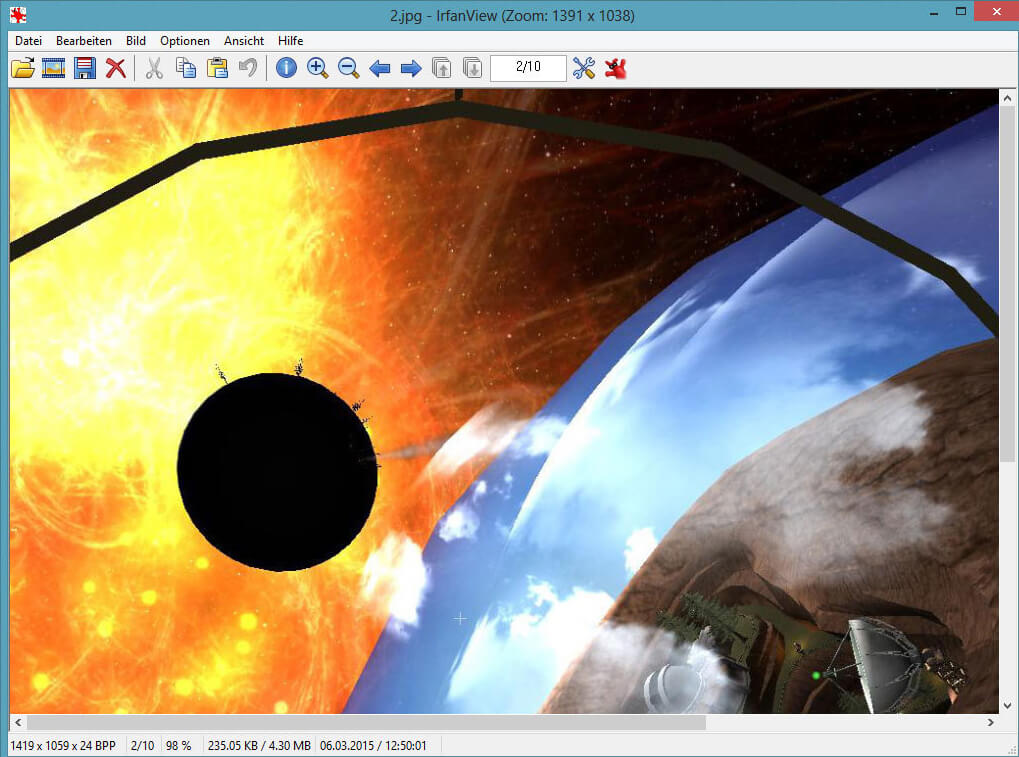Zoom in with the plus magnifier
This screenshot has width=1019, height=757.
click(x=317, y=68)
